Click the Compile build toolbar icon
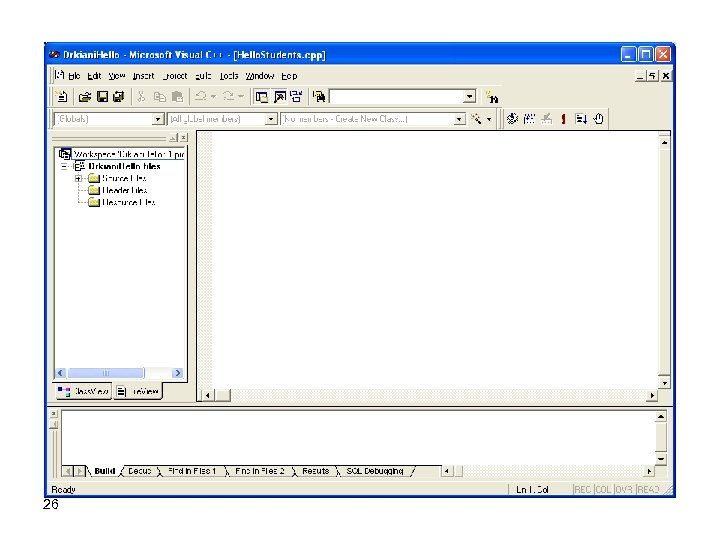The image size is (720, 540). pos(512,119)
